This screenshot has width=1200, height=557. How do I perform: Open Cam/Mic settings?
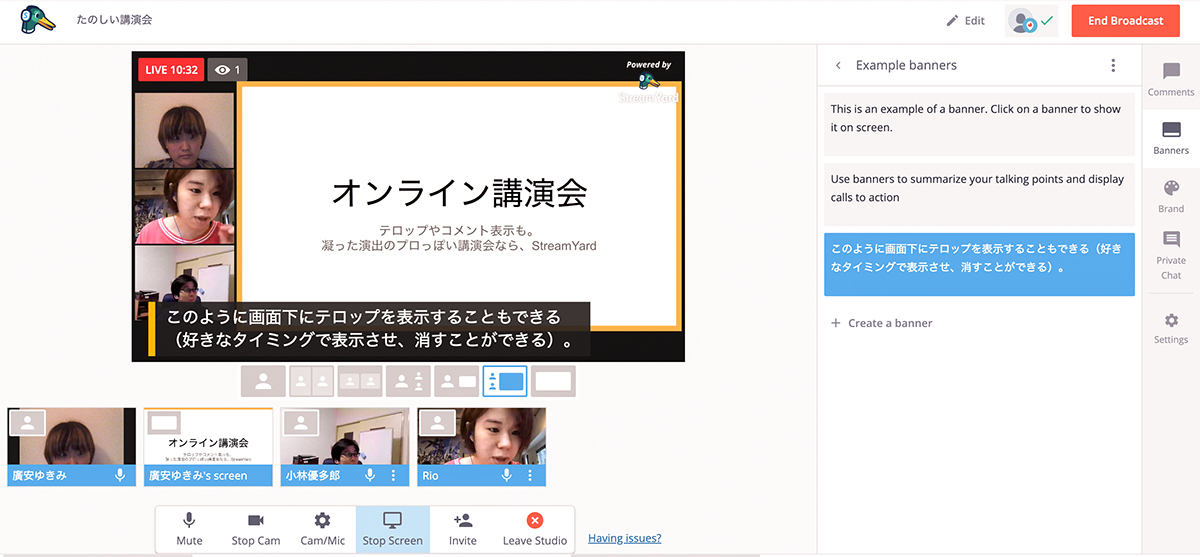point(322,529)
